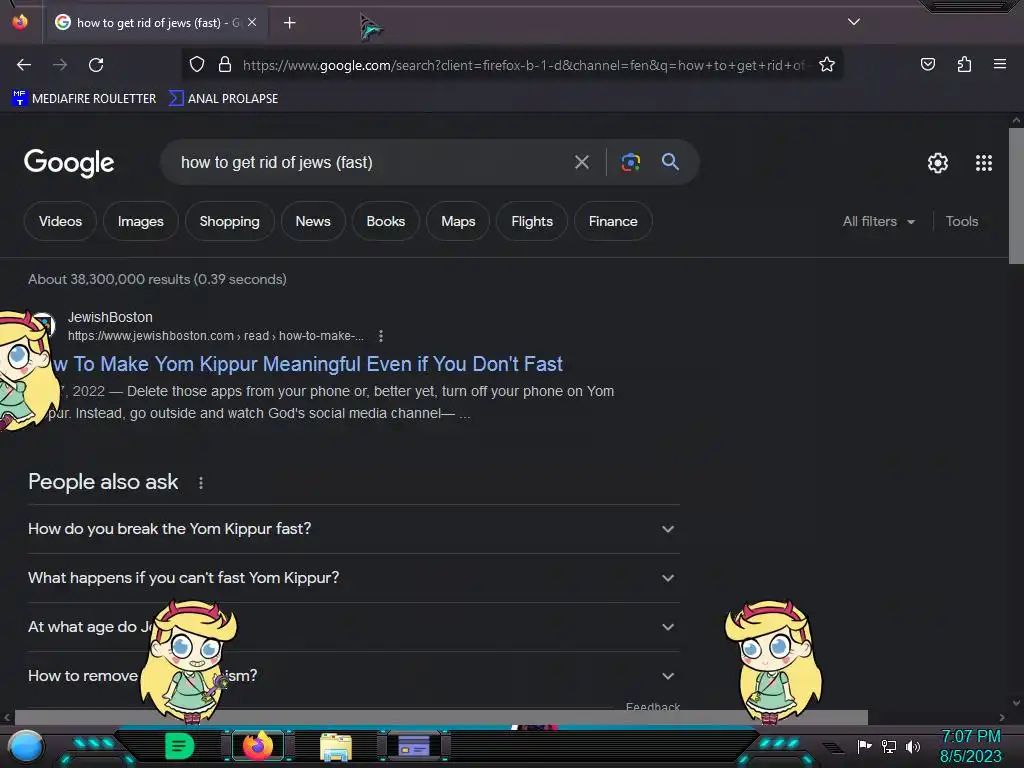Click the vertical scrollbar thumb
This screenshot has width=1024, height=768.
[1016, 196]
